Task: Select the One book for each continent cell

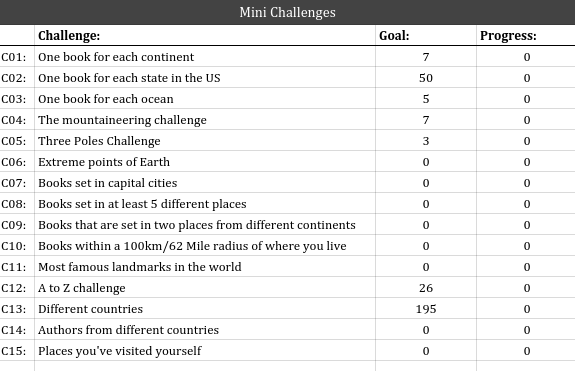Action: [205, 57]
